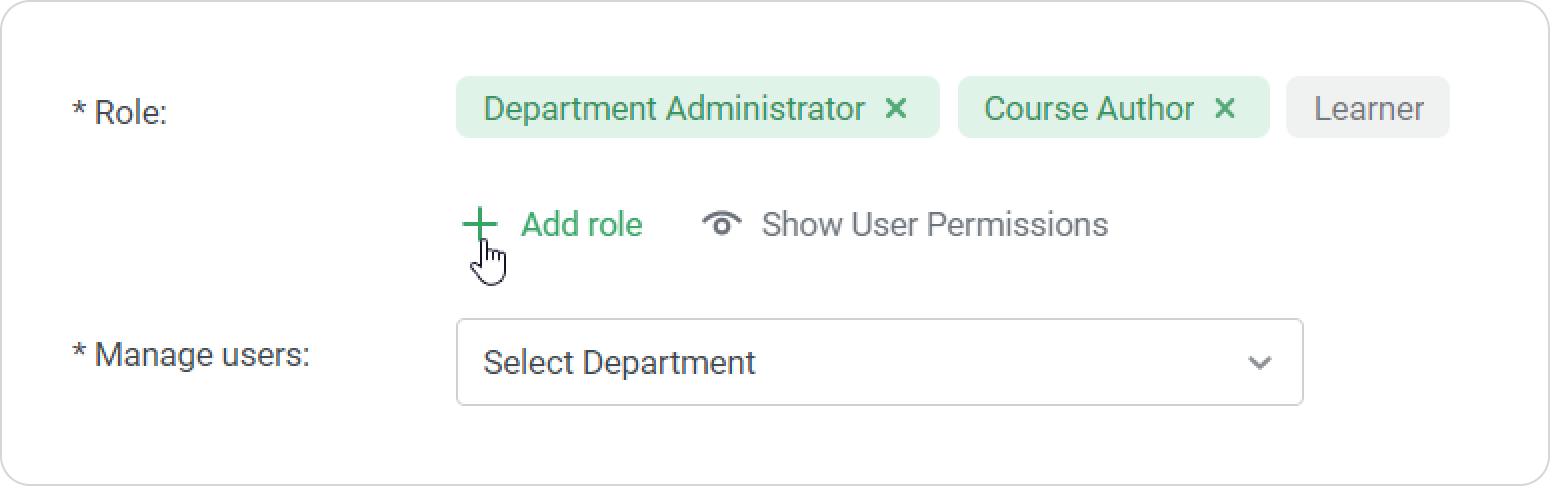The image size is (1550, 486).
Task: Remove the Department Administrator role tag
Action: pos(896,108)
